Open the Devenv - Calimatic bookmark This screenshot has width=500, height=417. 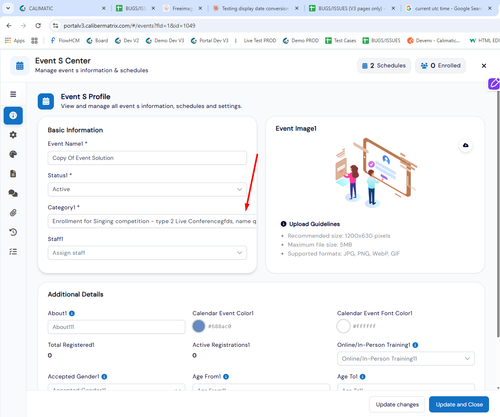tap(433, 41)
